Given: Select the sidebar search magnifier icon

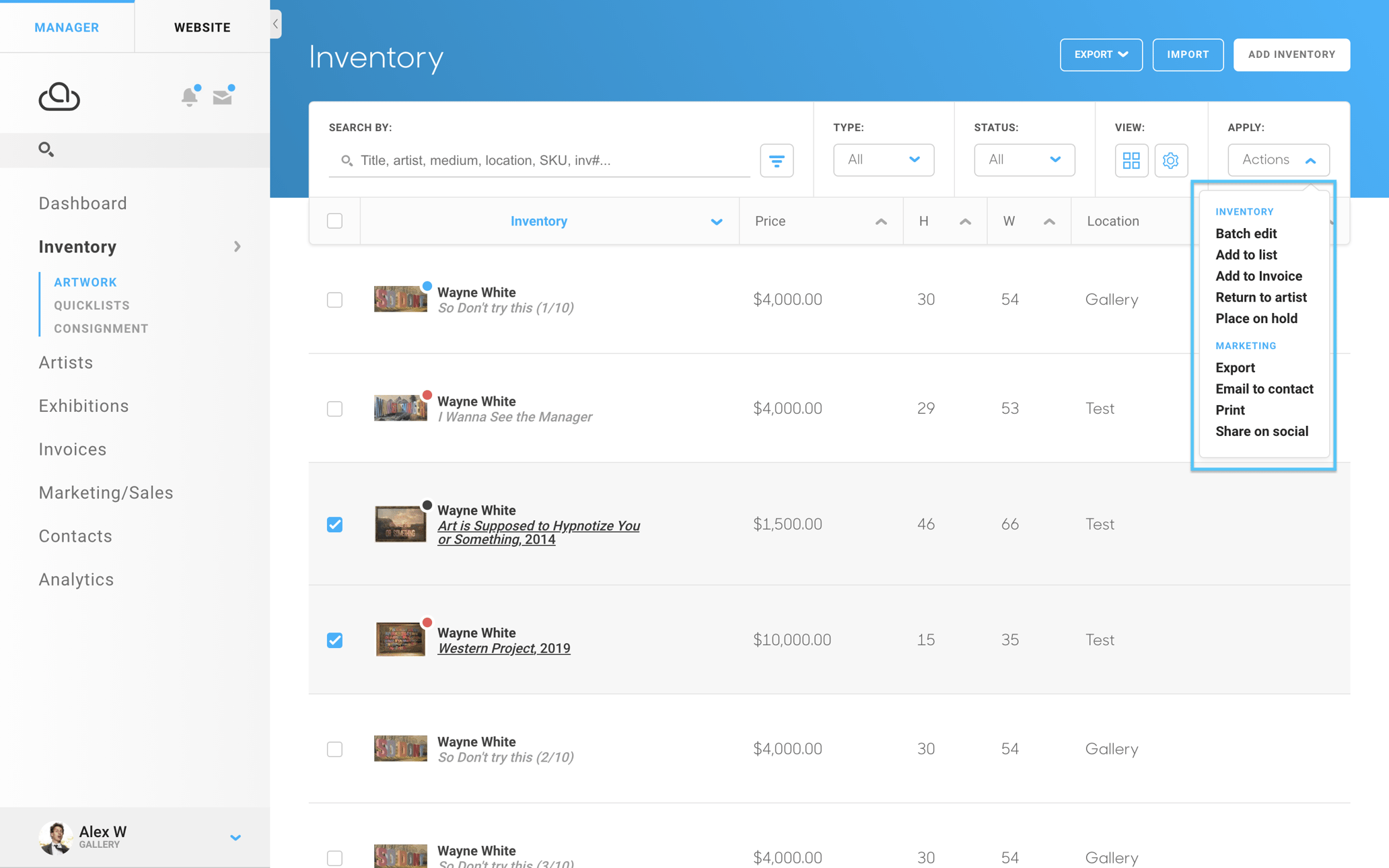Looking at the screenshot, I should click(46, 149).
